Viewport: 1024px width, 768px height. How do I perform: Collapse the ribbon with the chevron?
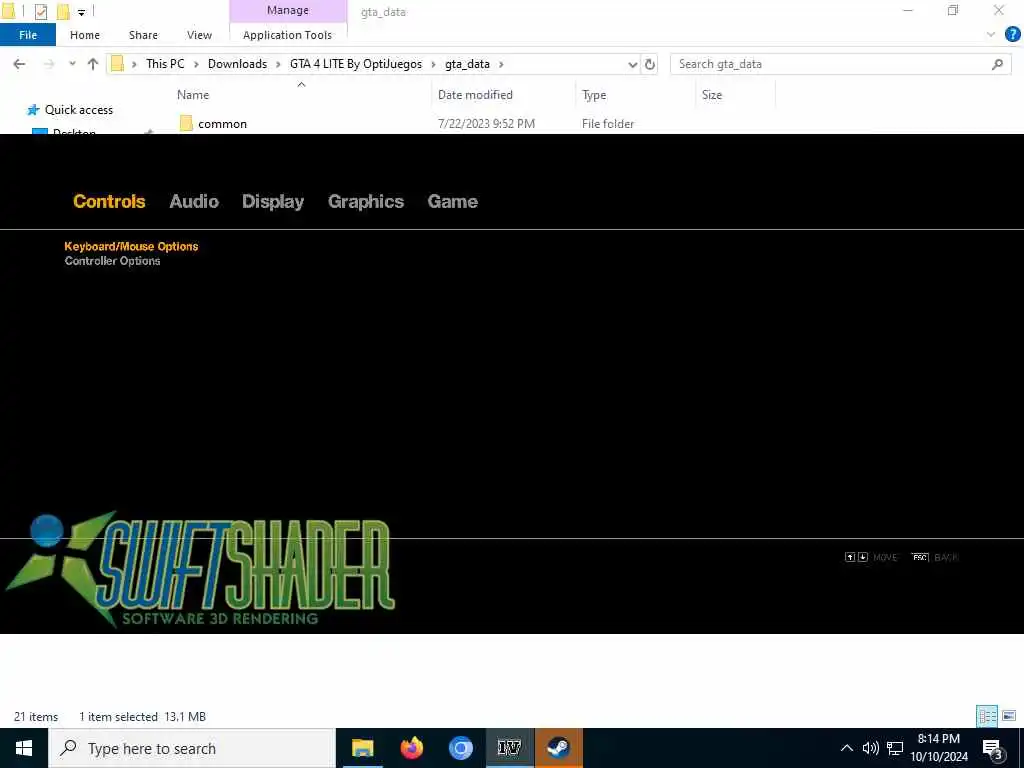991,35
